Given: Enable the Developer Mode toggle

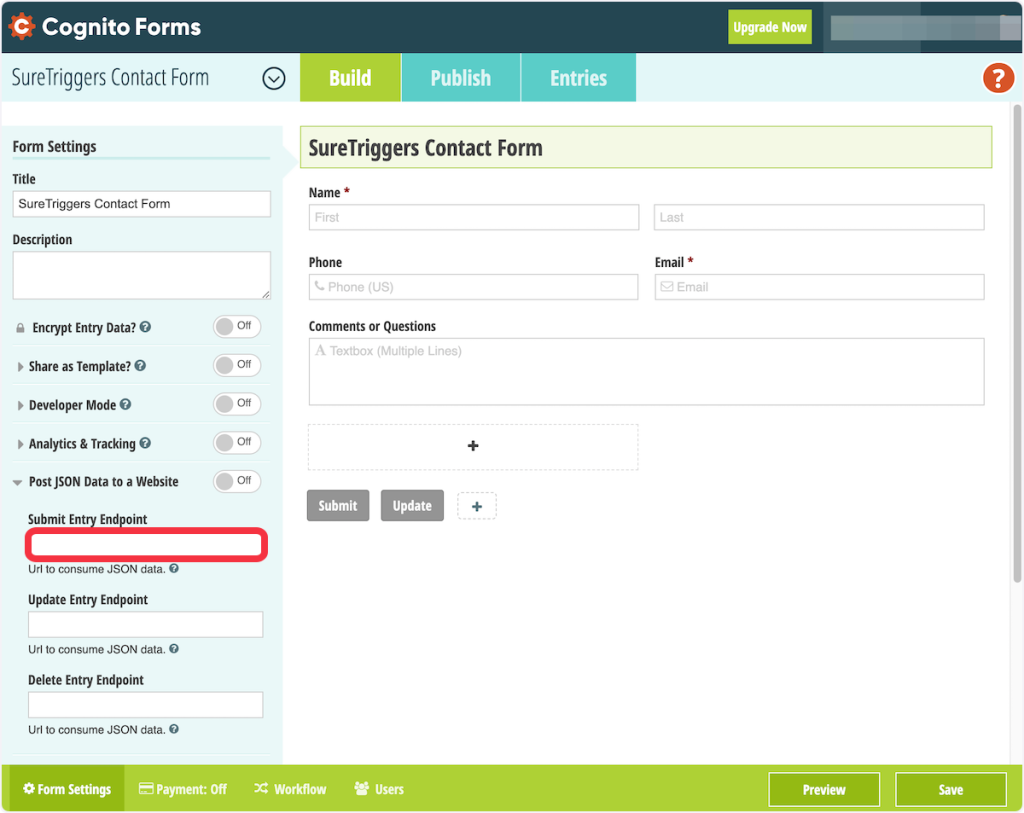Looking at the screenshot, I should [x=236, y=404].
